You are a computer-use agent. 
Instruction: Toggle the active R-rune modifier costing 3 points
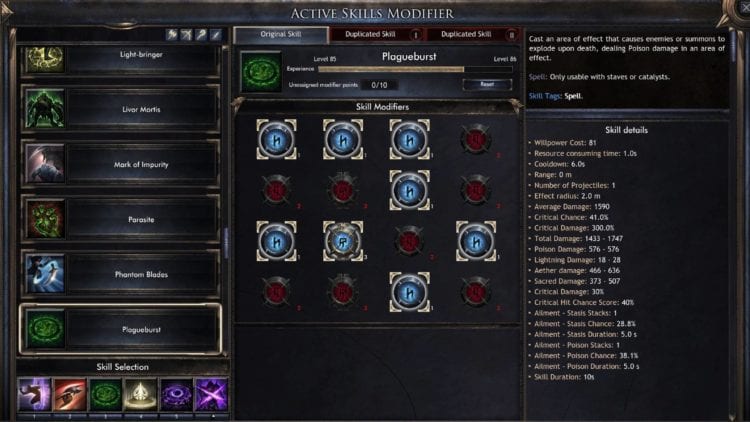pyautogui.click(x=342, y=241)
